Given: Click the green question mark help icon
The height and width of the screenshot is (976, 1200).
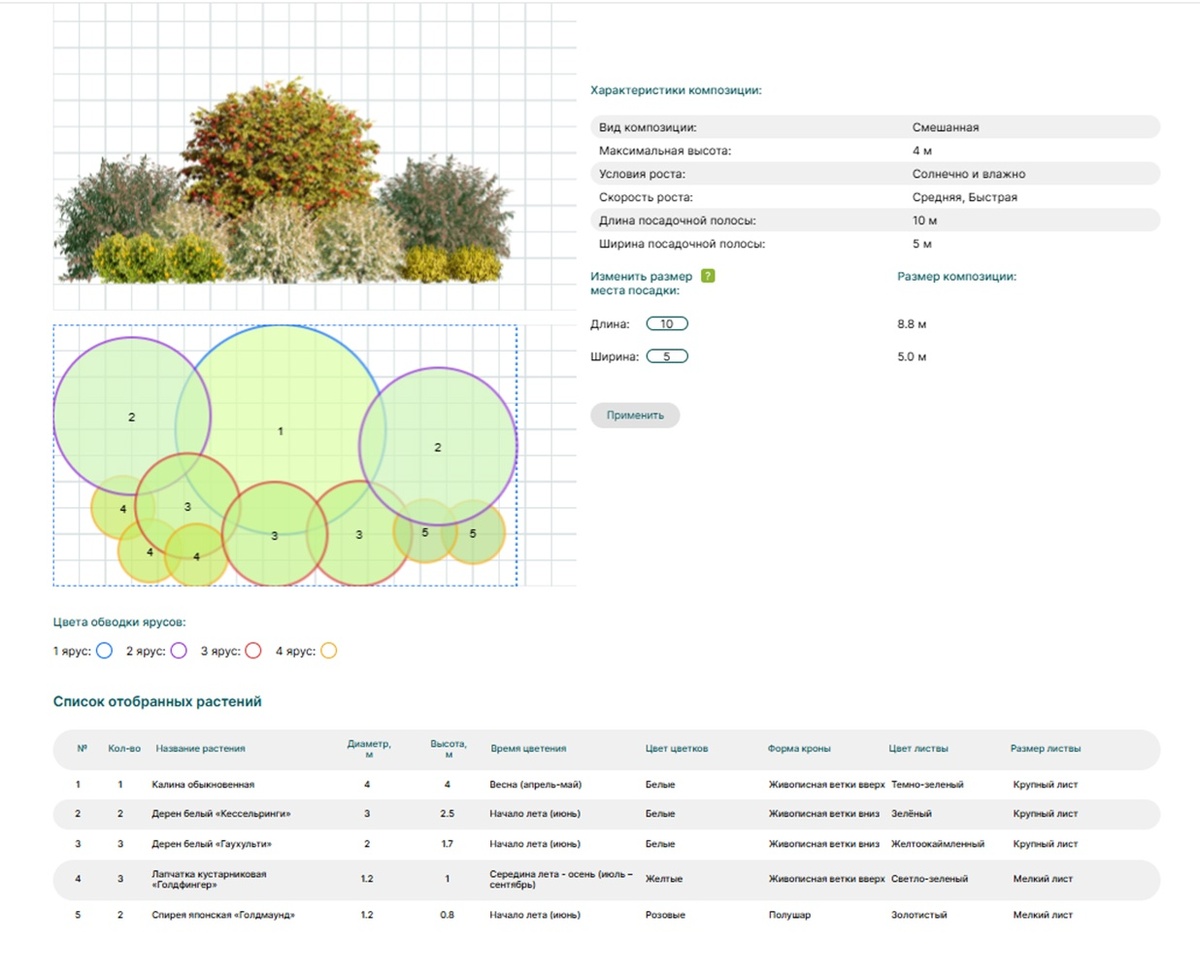Looking at the screenshot, I should (x=708, y=277).
